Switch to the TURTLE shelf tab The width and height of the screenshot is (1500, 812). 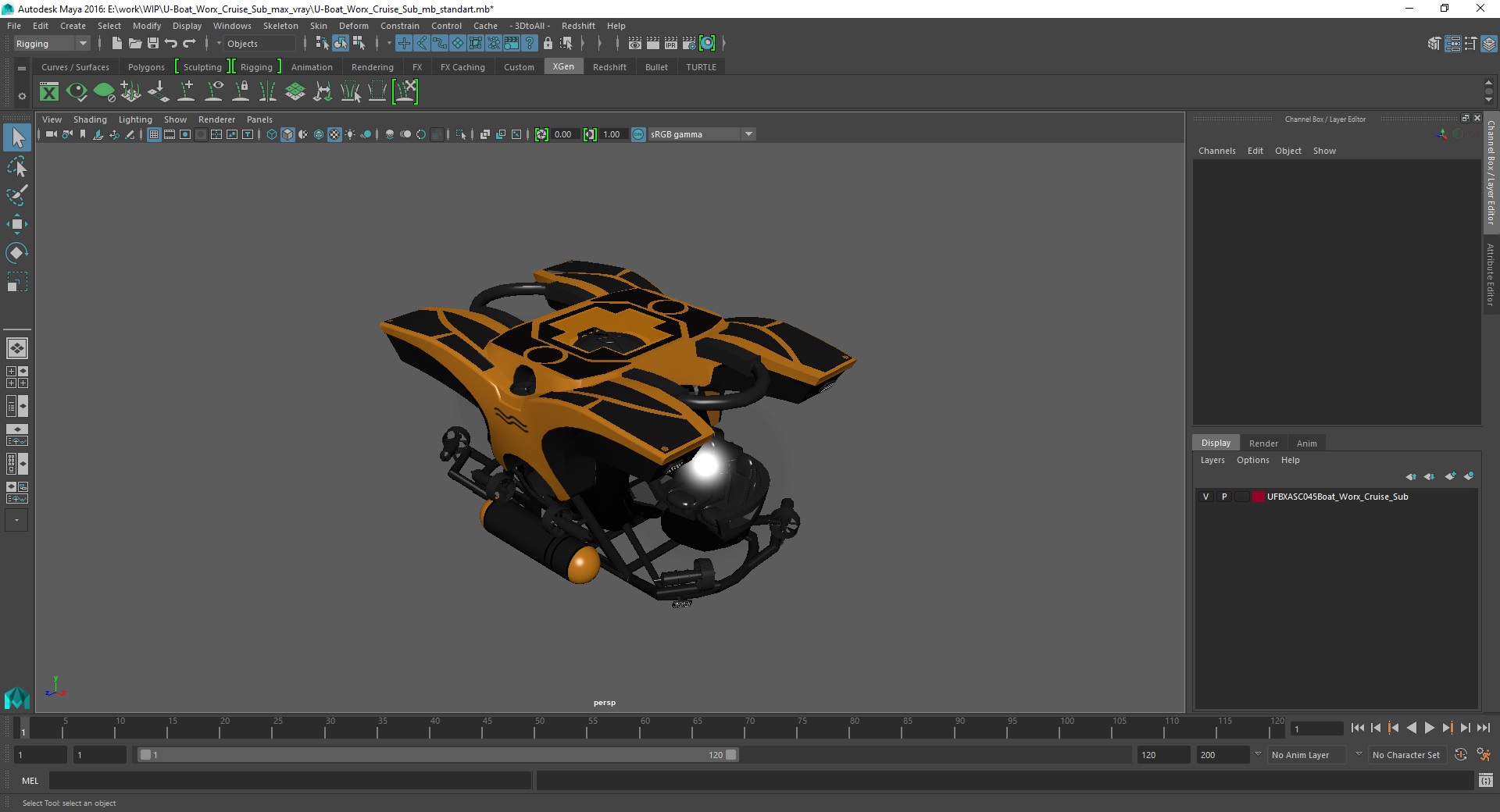click(x=701, y=67)
